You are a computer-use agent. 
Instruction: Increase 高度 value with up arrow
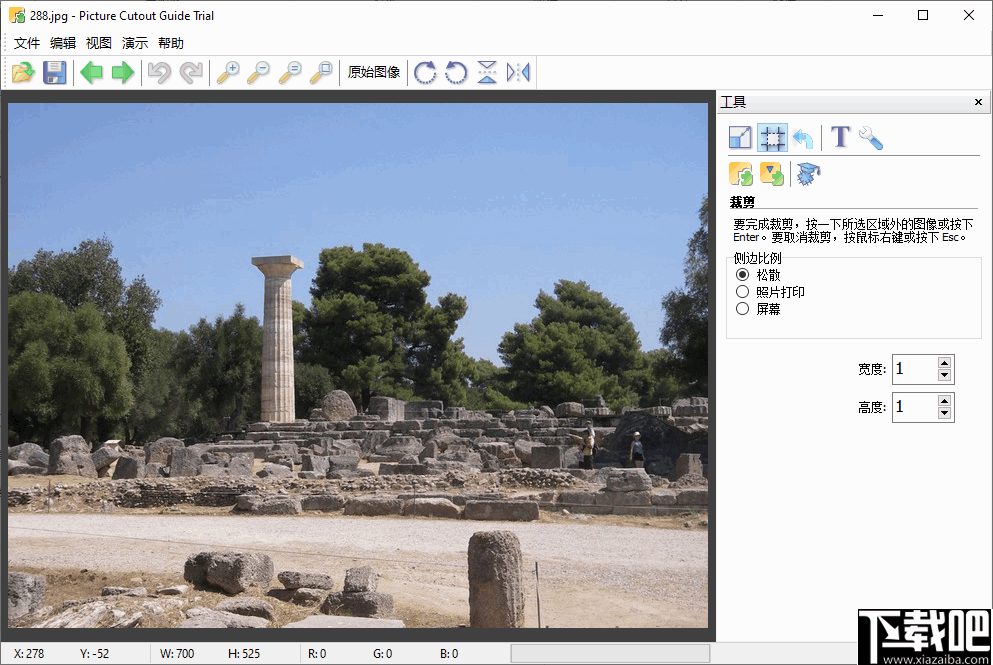(944, 401)
